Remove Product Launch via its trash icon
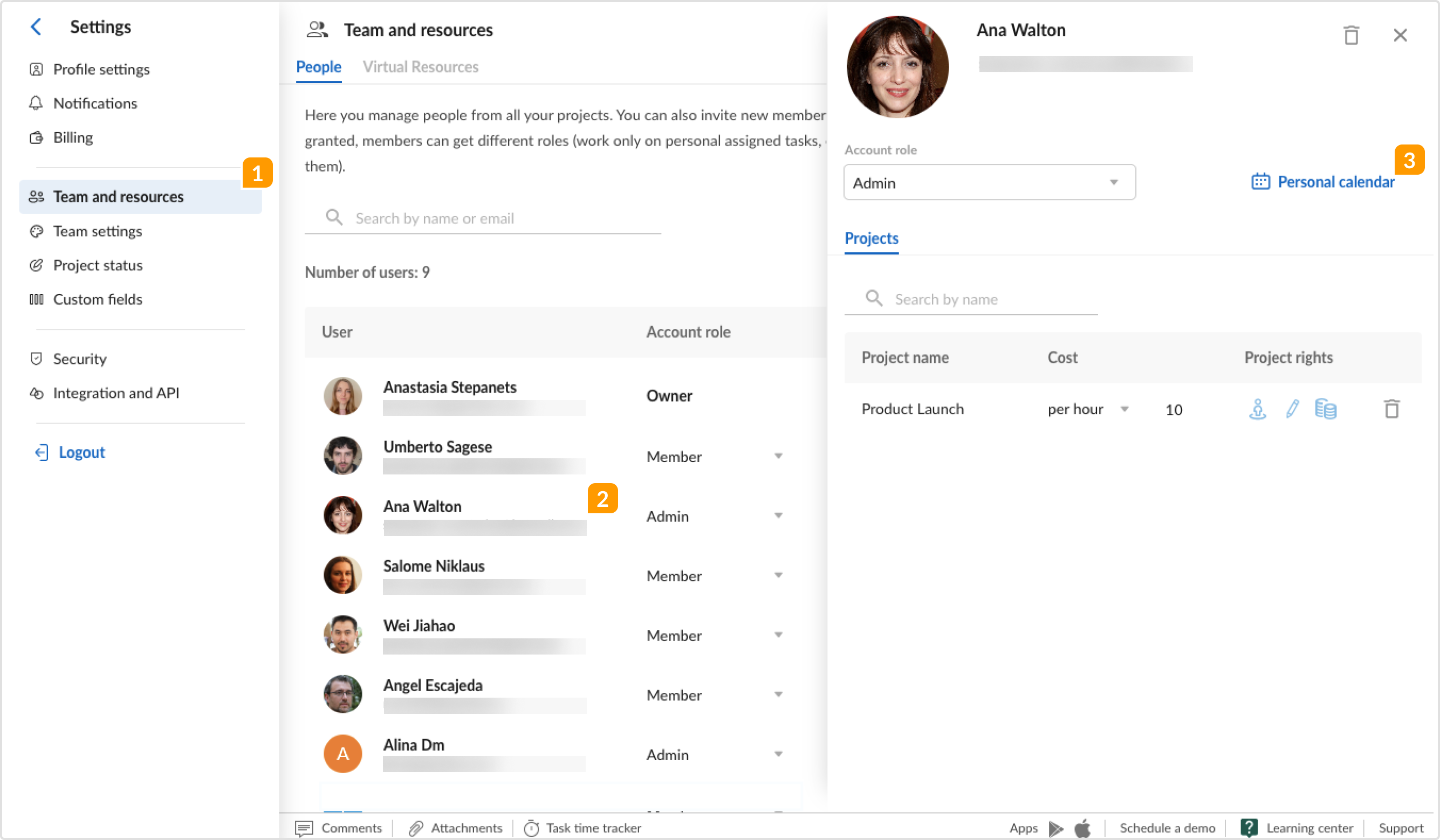1440x840 pixels. (x=1393, y=408)
